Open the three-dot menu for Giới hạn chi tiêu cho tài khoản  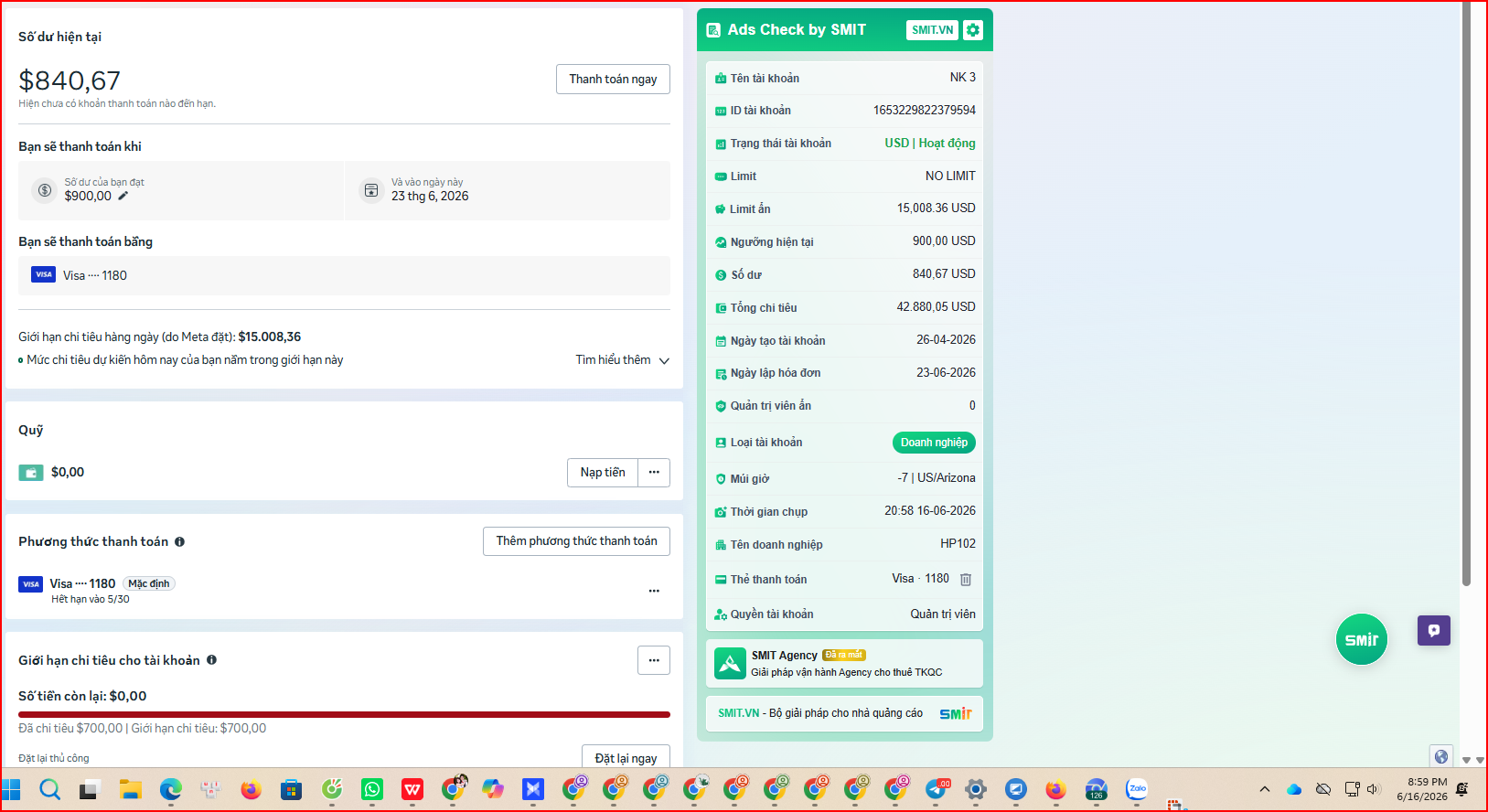(654, 660)
